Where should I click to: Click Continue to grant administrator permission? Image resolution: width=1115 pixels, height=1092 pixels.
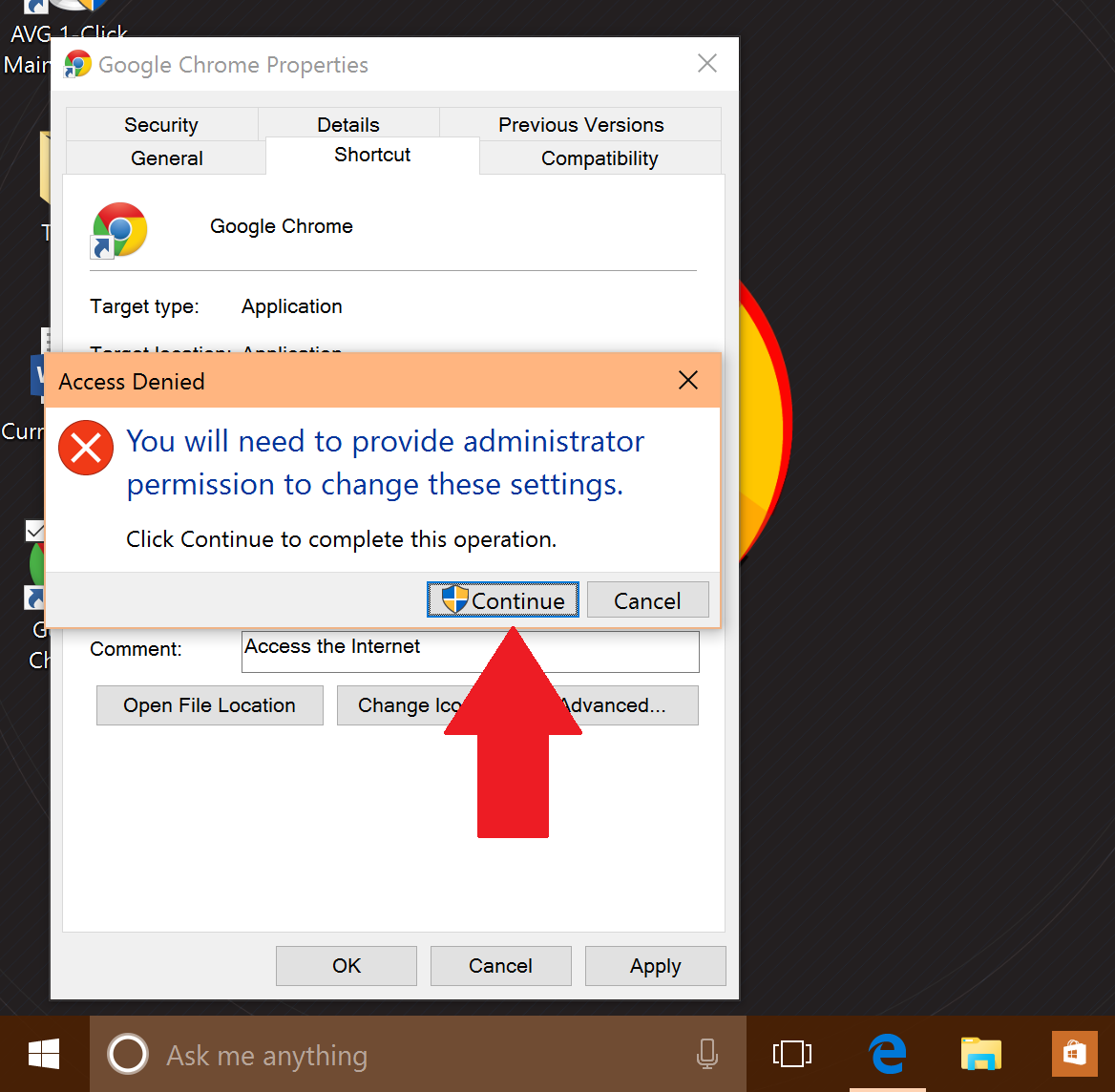[x=503, y=600]
